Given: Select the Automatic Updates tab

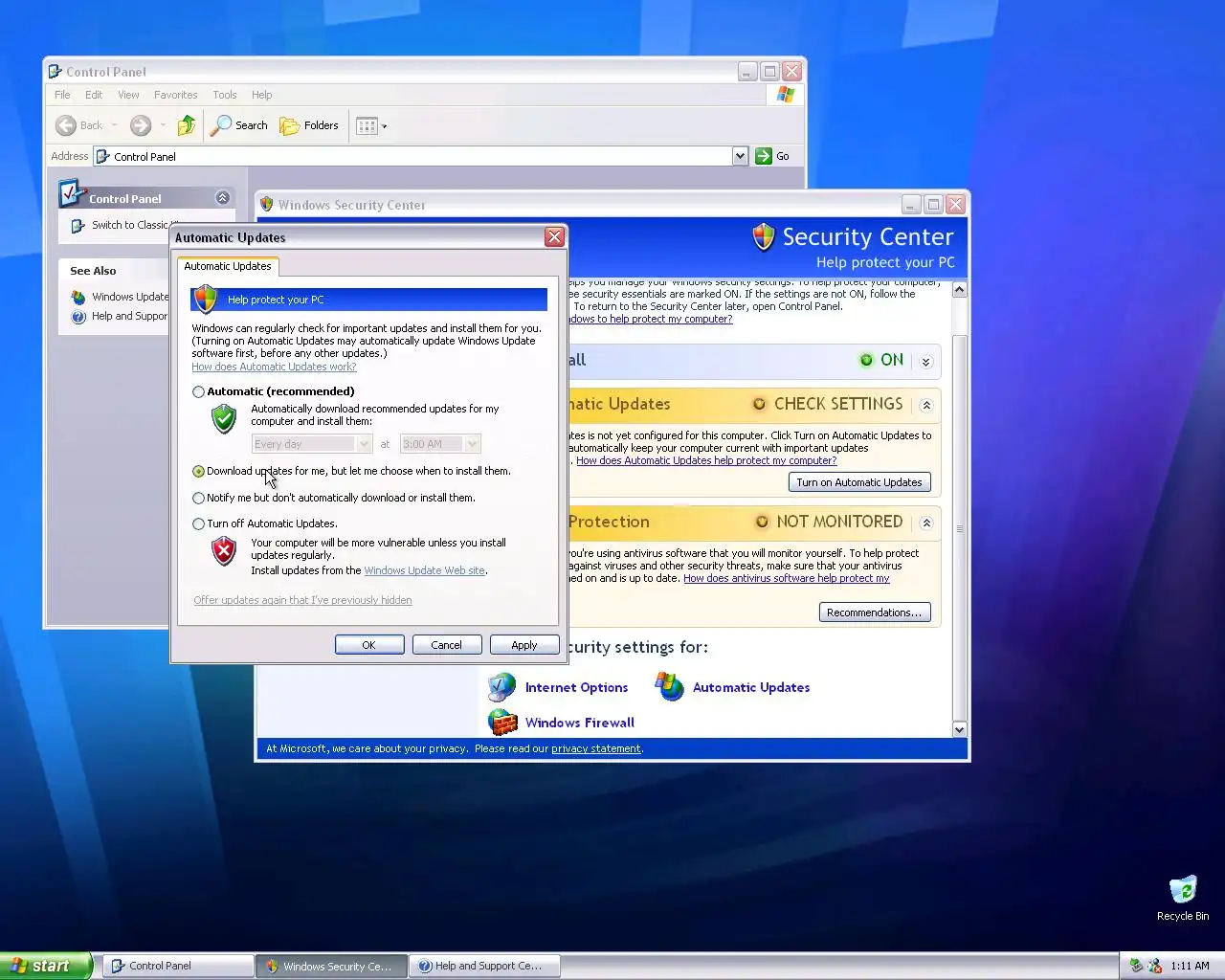Looking at the screenshot, I should pos(228,266).
